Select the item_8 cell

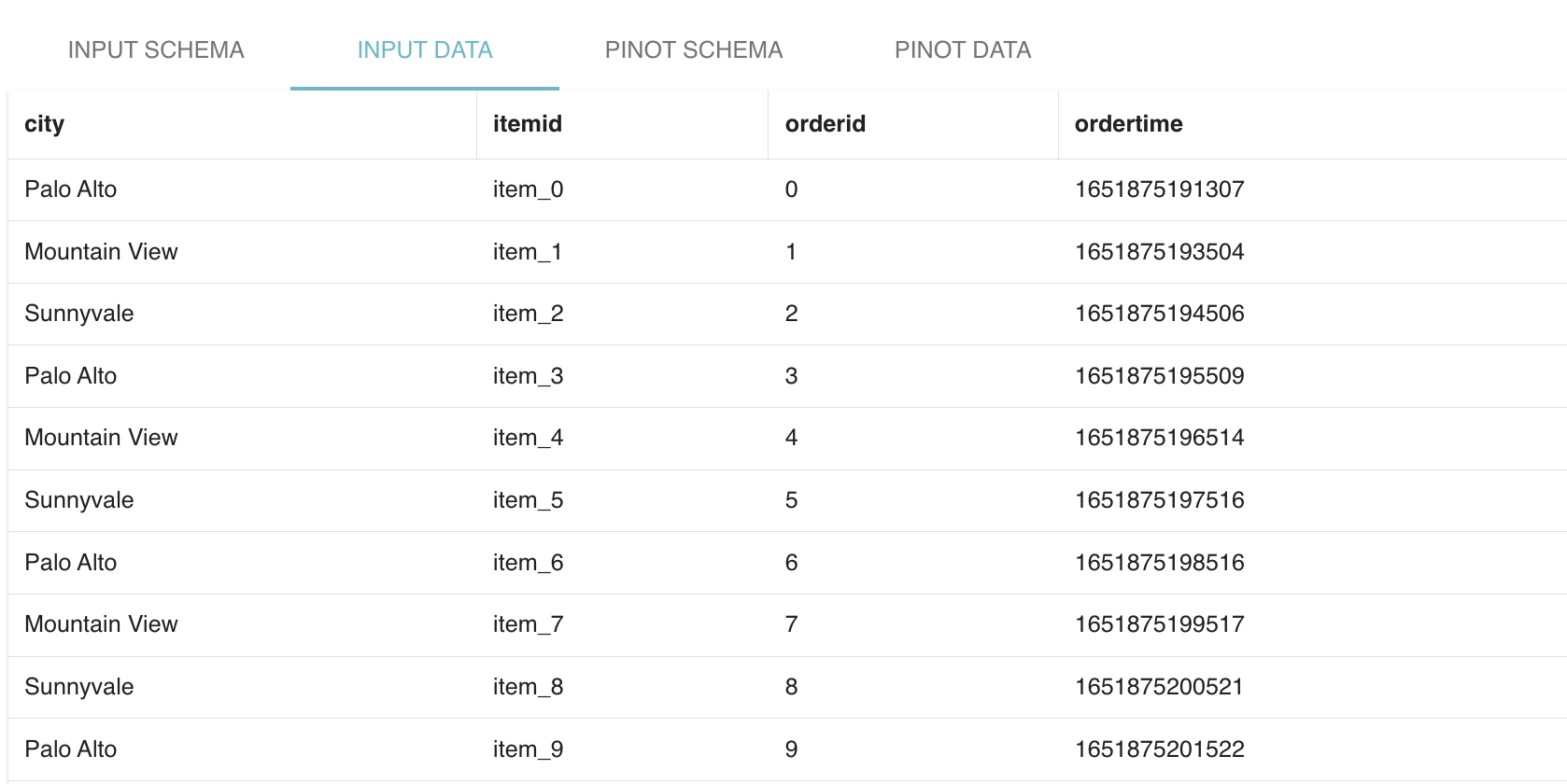(623, 687)
